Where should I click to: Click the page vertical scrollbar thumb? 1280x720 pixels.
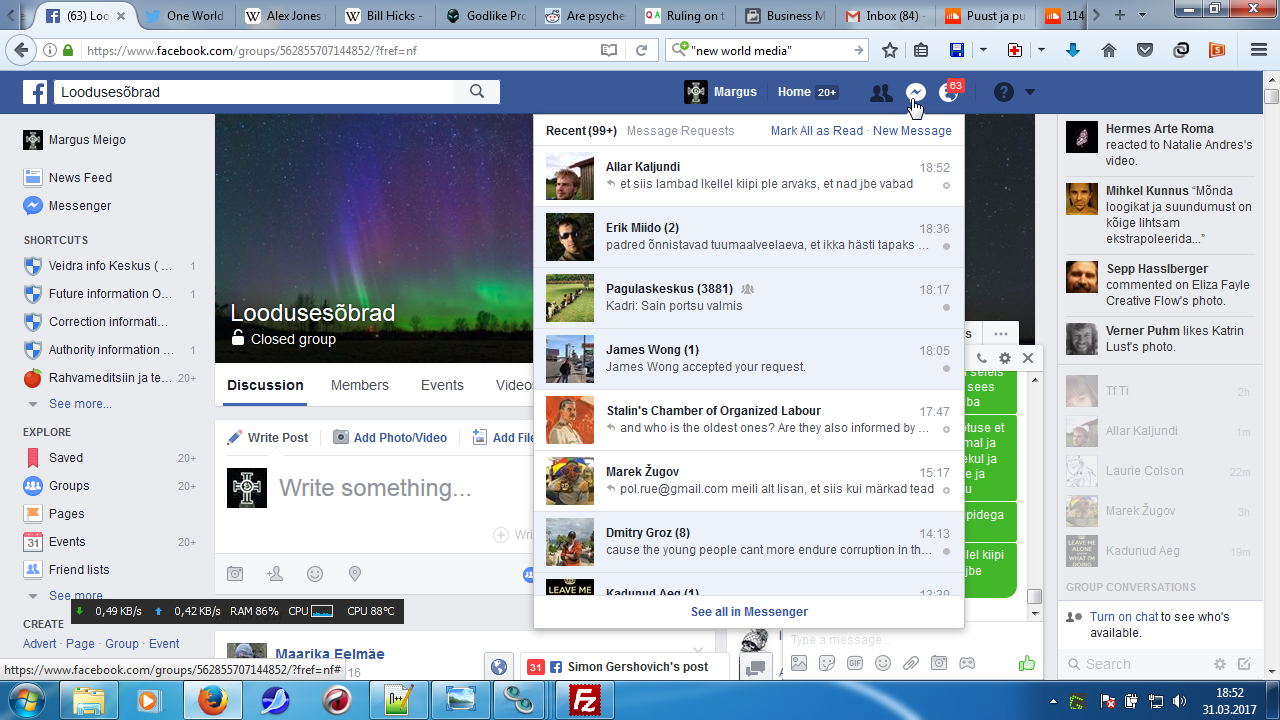1271,98
